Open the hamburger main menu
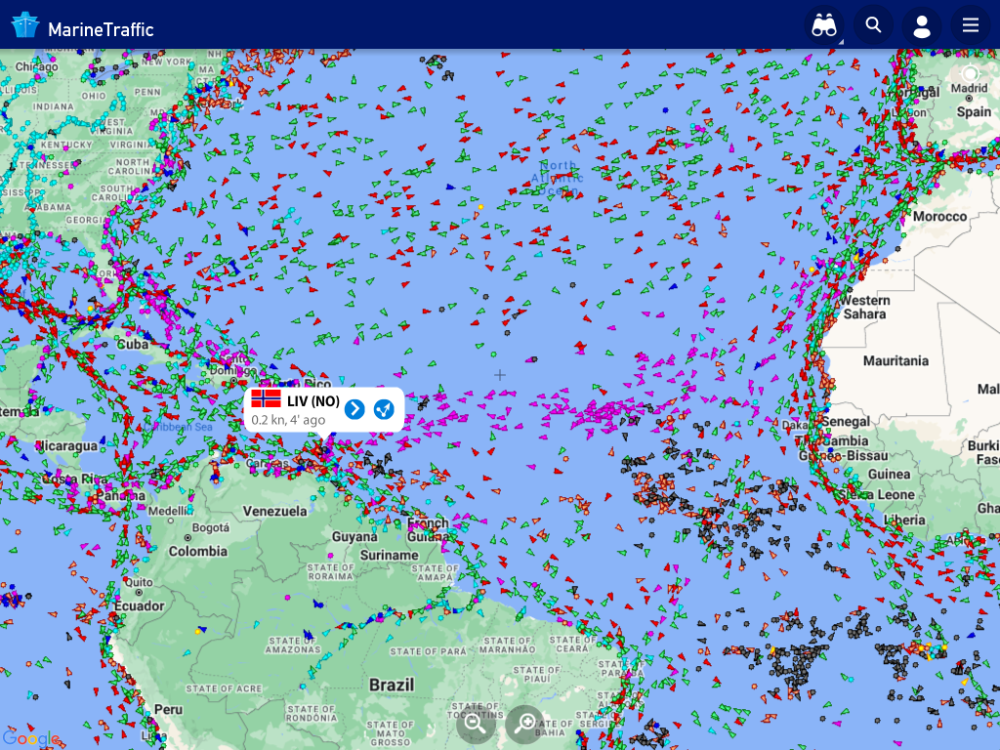Screen dimensions: 1000x750 click(x=971, y=26)
